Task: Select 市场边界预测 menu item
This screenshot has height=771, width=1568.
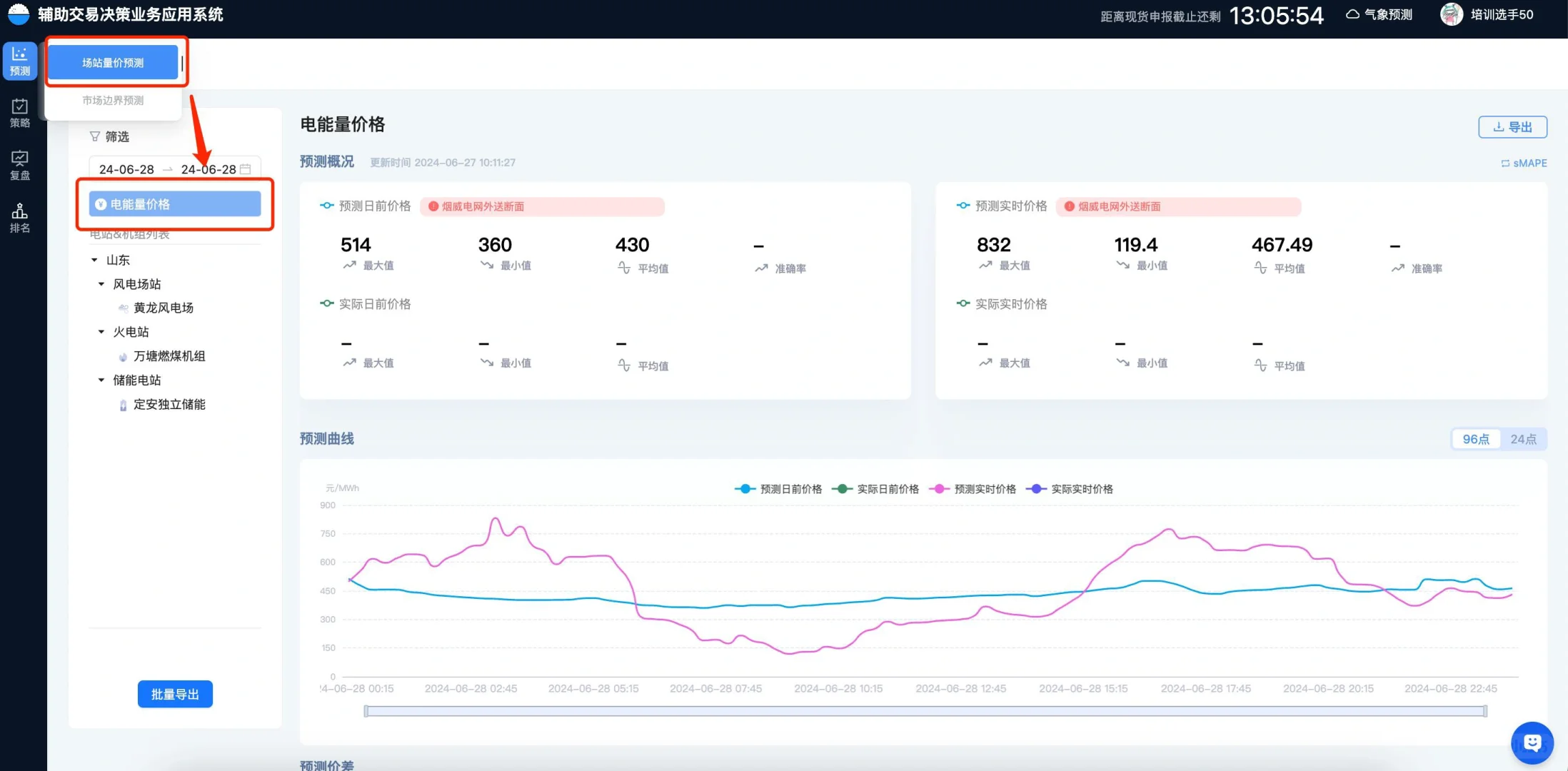Action: pos(113,101)
